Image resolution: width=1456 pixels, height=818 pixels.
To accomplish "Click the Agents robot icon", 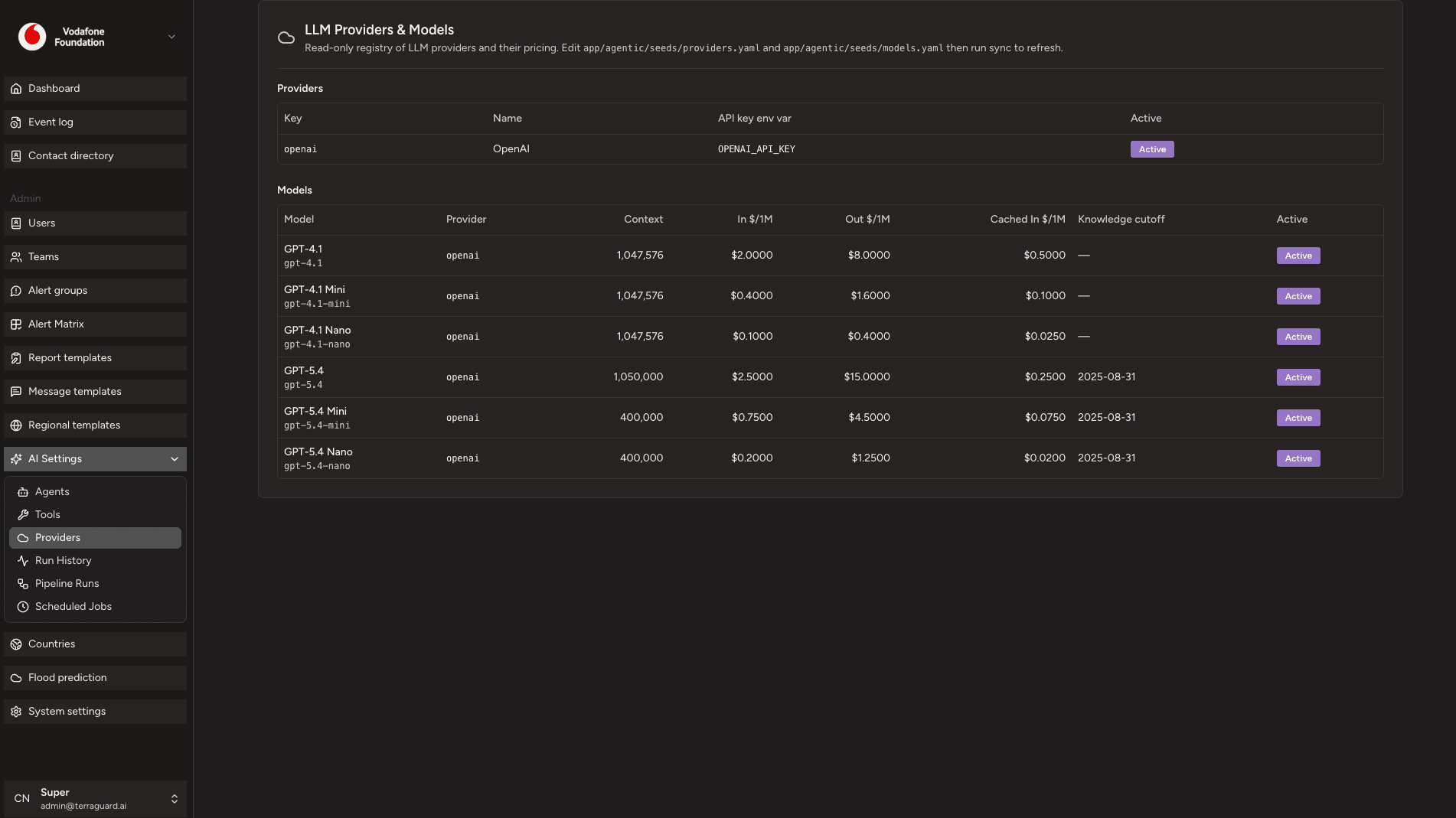I will coord(23,492).
